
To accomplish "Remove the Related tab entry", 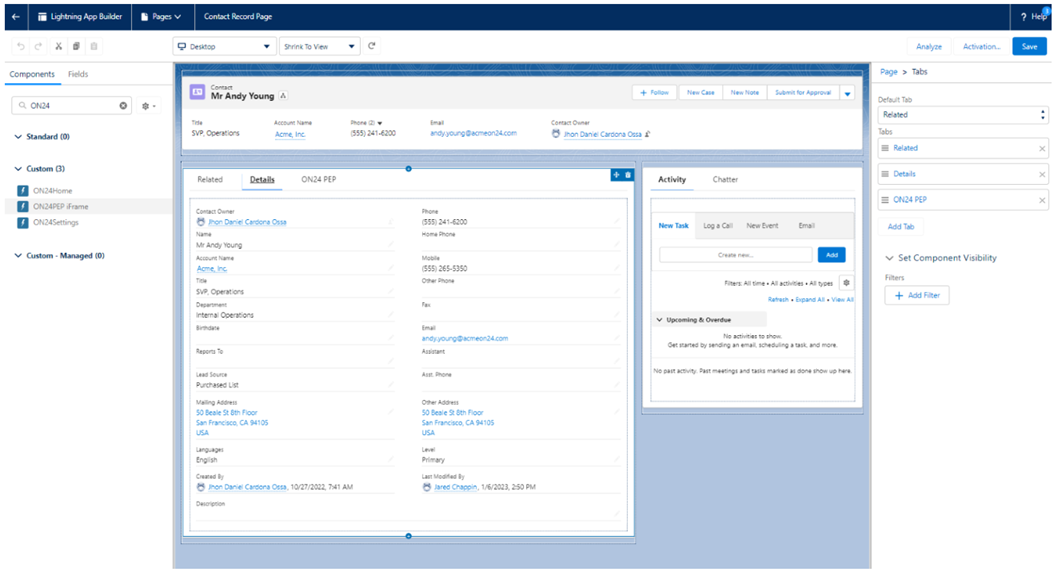I will [1042, 148].
